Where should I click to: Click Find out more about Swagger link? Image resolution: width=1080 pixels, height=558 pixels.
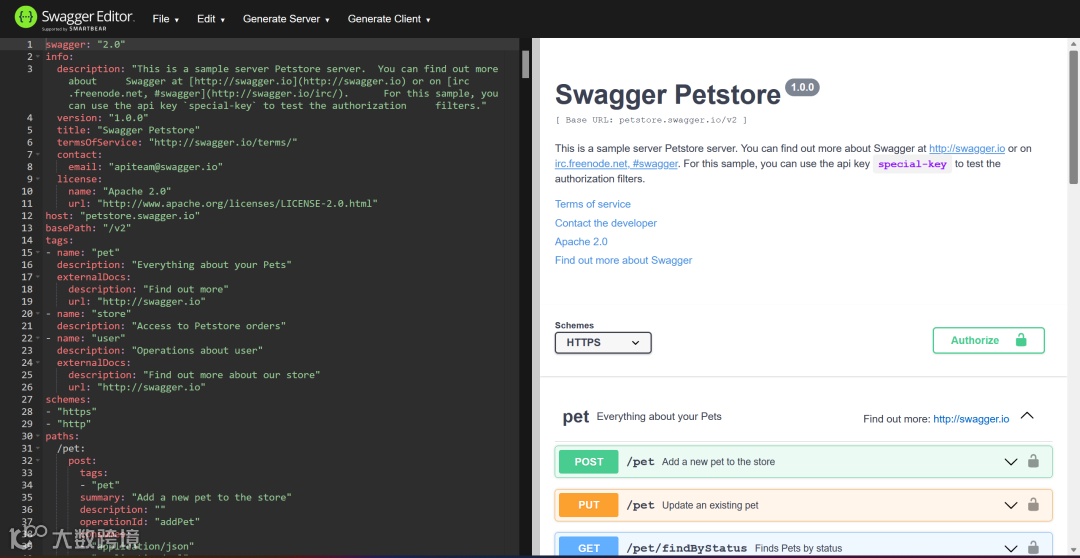[623, 260]
